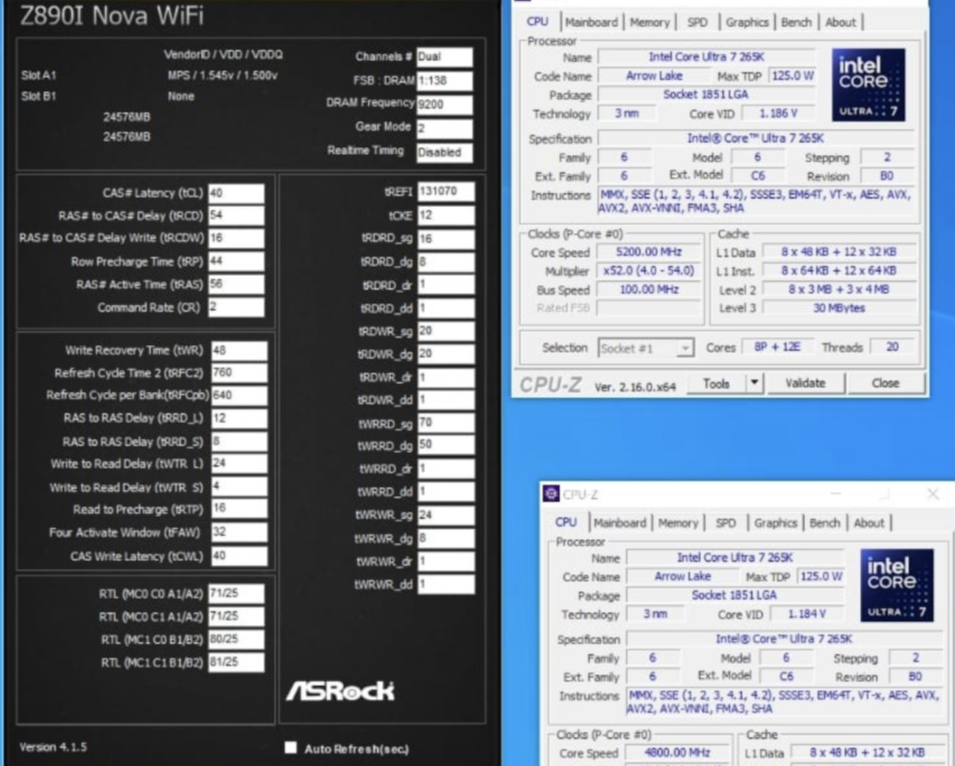Click the CPU-Z title bar icon in lower window
Viewport: 955px width, 766px height.
click(551, 494)
